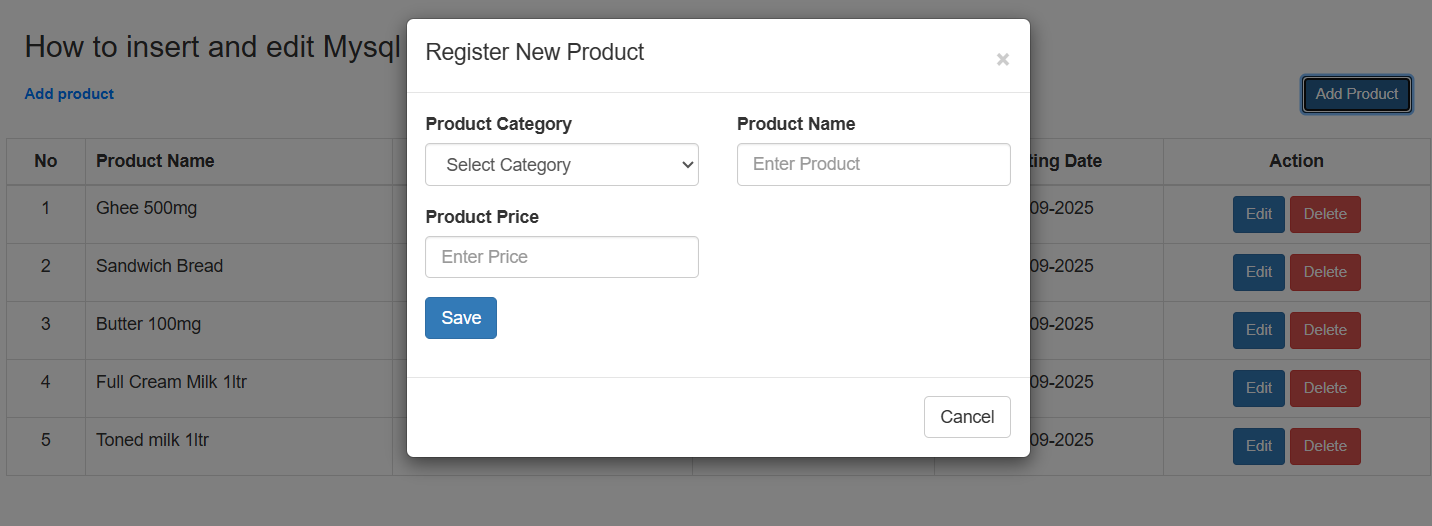Delete Full Cream Milk 1ltr product
Viewport: 1432px width, 526px height.
[1325, 388]
